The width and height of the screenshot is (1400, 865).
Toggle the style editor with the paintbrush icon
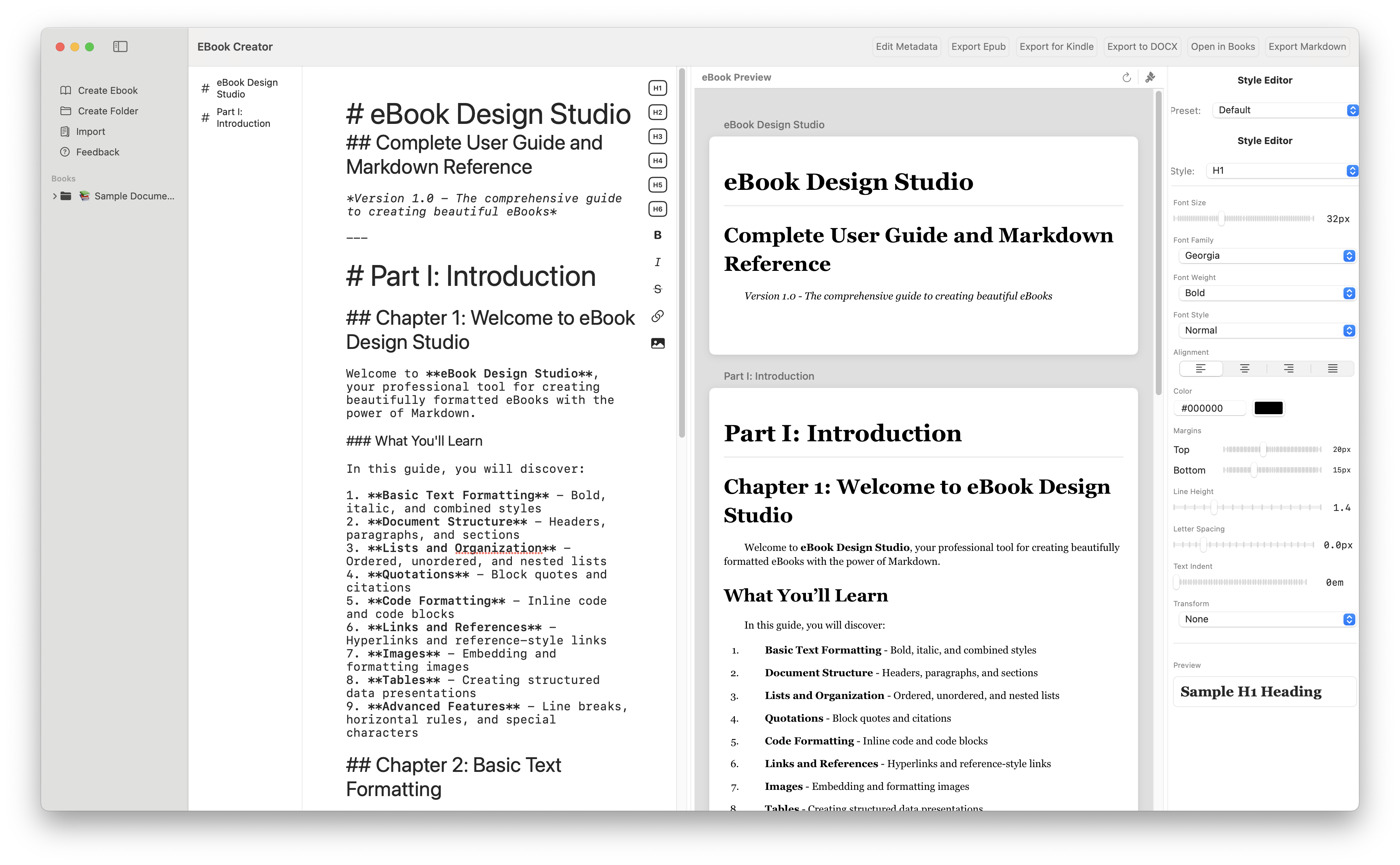[1150, 77]
